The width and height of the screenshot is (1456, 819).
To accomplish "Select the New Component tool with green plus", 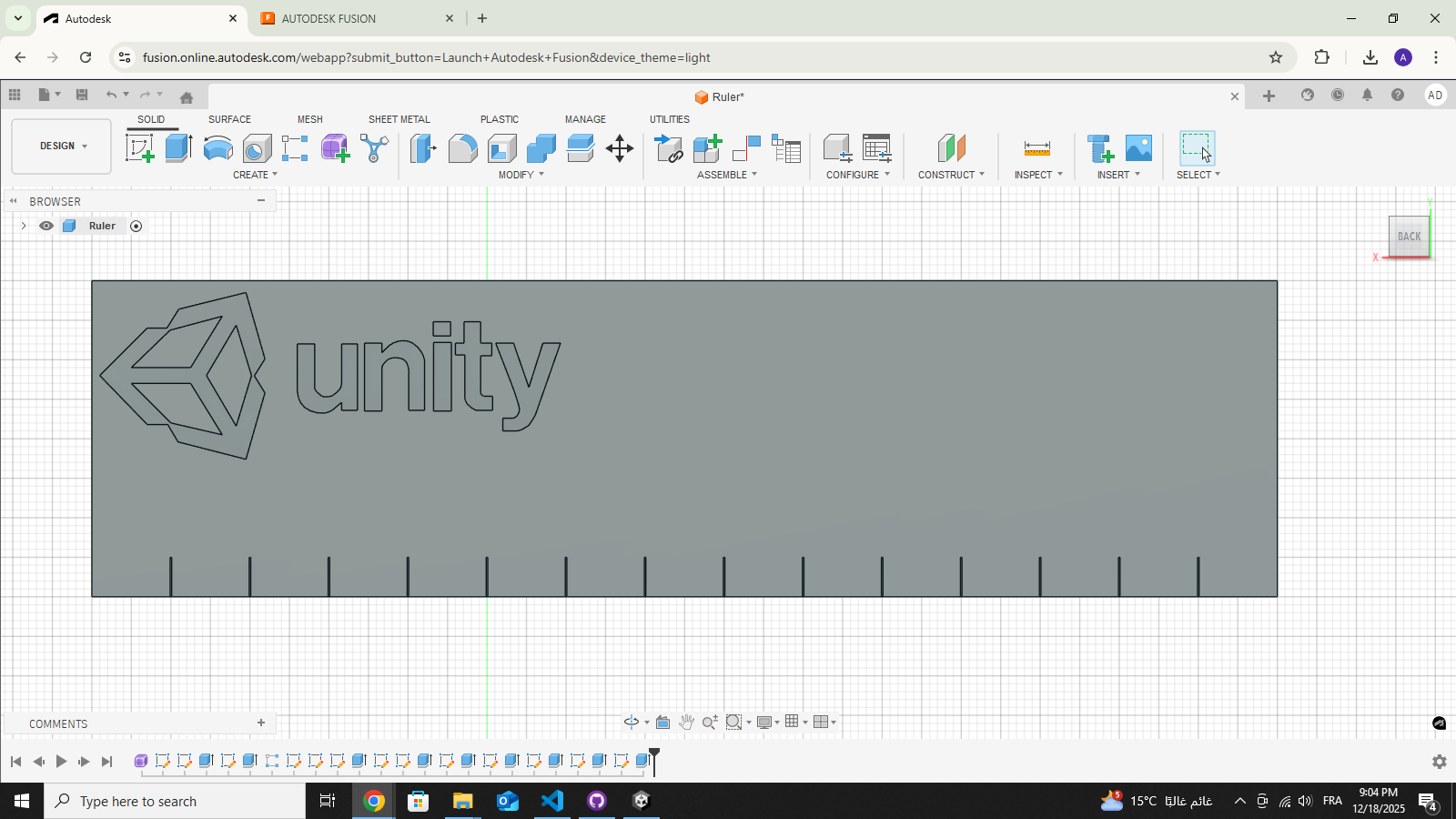I will (707, 148).
